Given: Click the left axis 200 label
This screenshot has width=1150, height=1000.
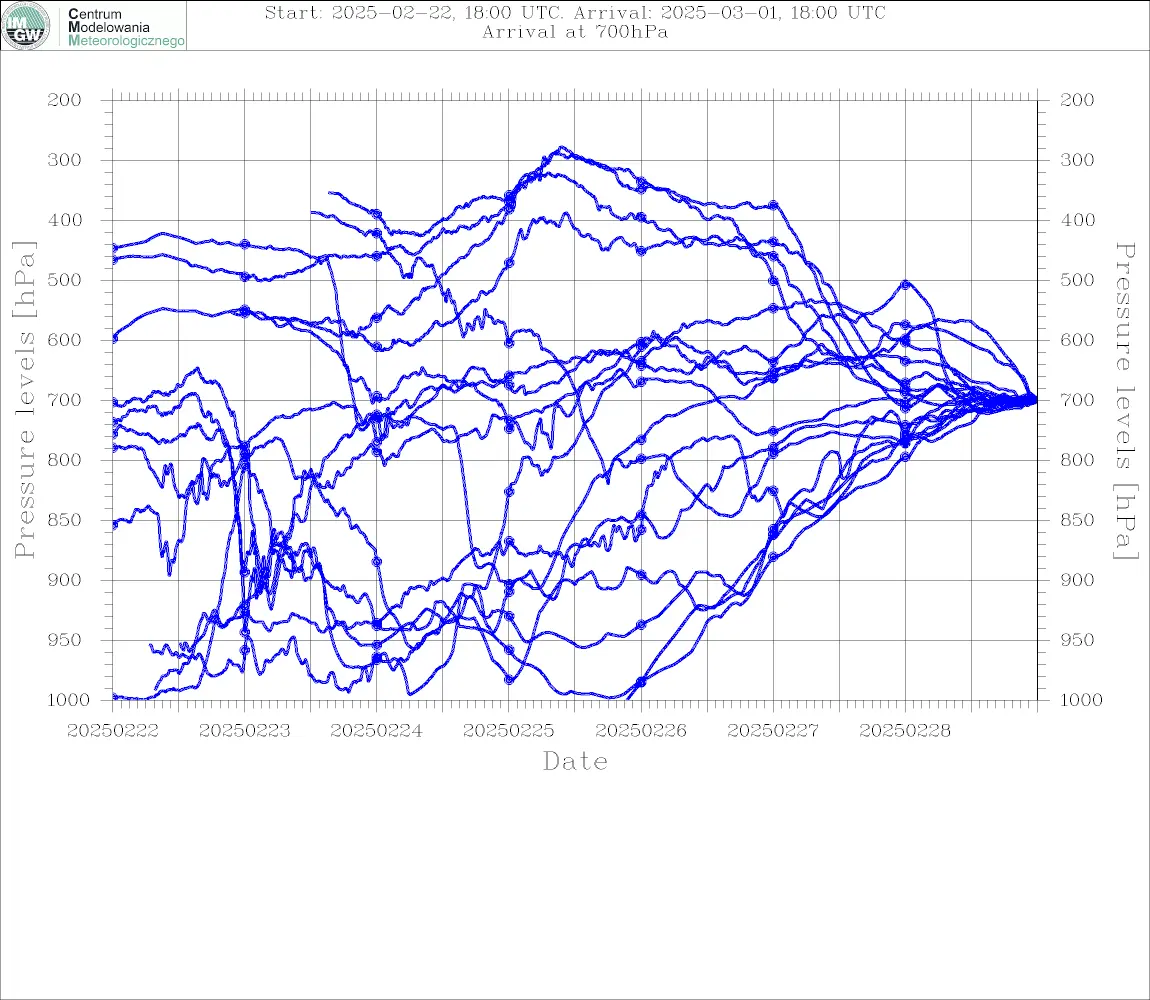Looking at the screenshot, I should [65, 100].
